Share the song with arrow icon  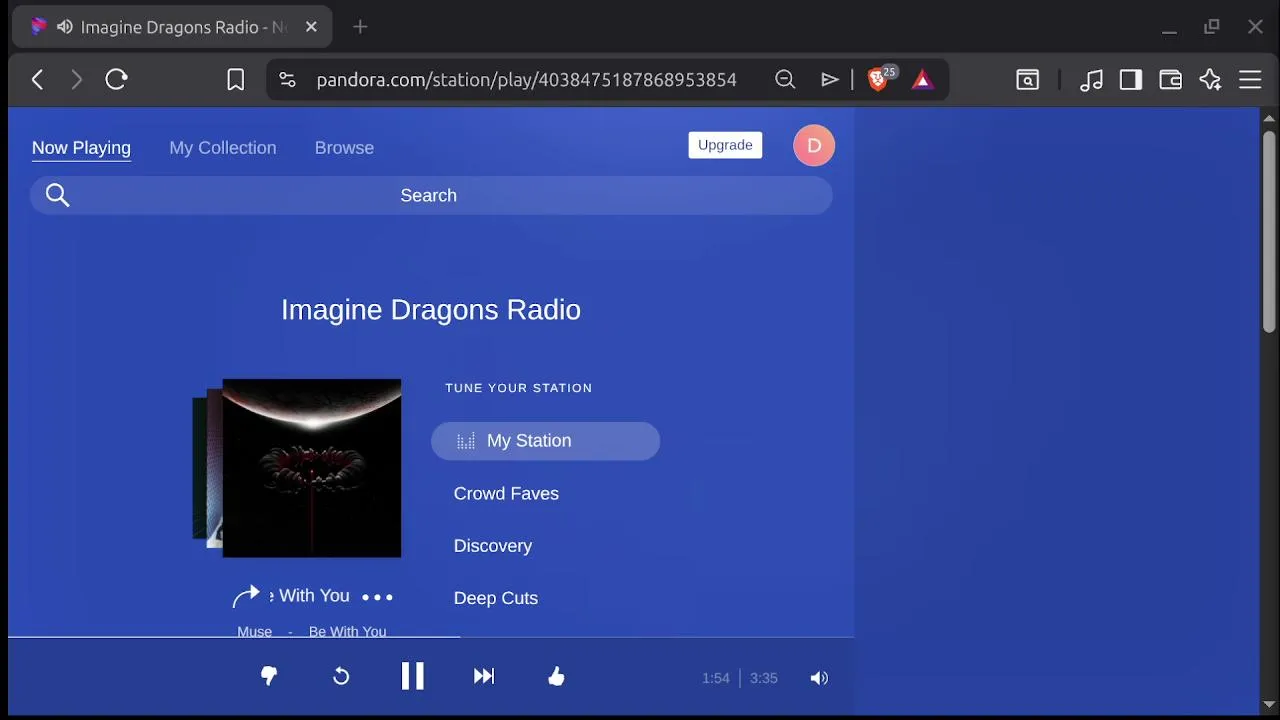pyautogui.click(x=246, y=597)
